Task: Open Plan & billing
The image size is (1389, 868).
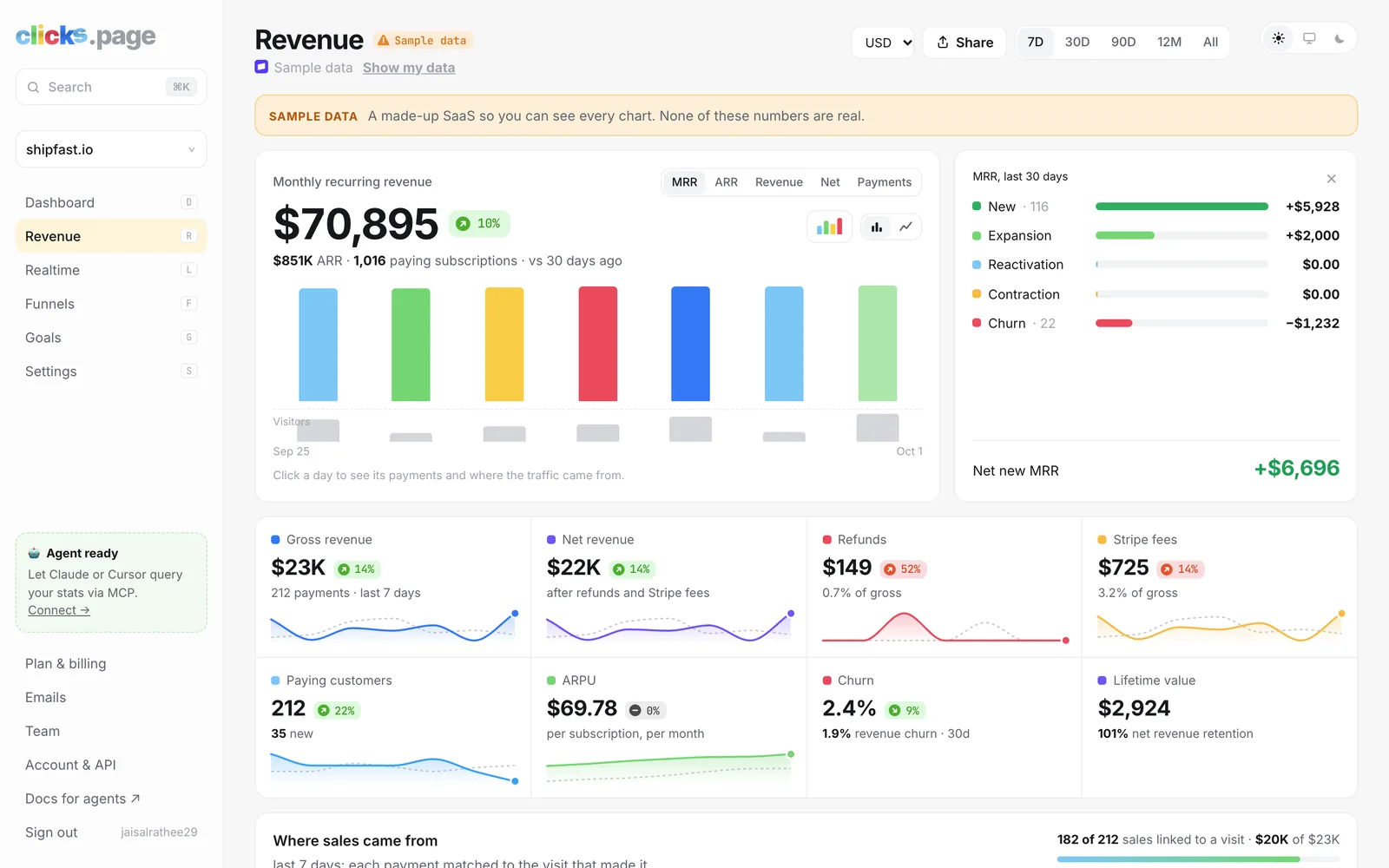Action: (x=66, y=663)
